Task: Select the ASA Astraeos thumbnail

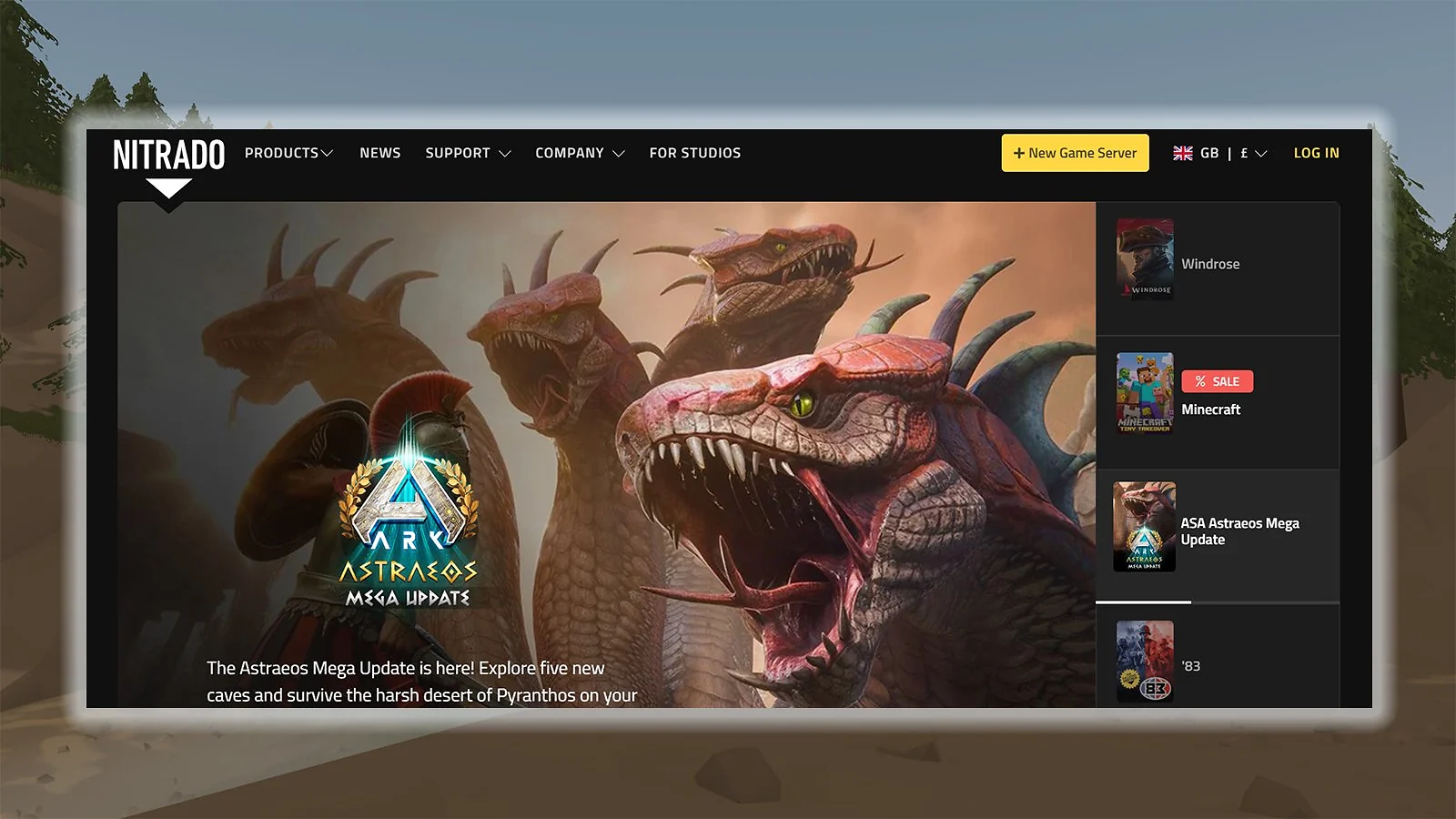Action: pyautogui.click(x=1145, y=527)
